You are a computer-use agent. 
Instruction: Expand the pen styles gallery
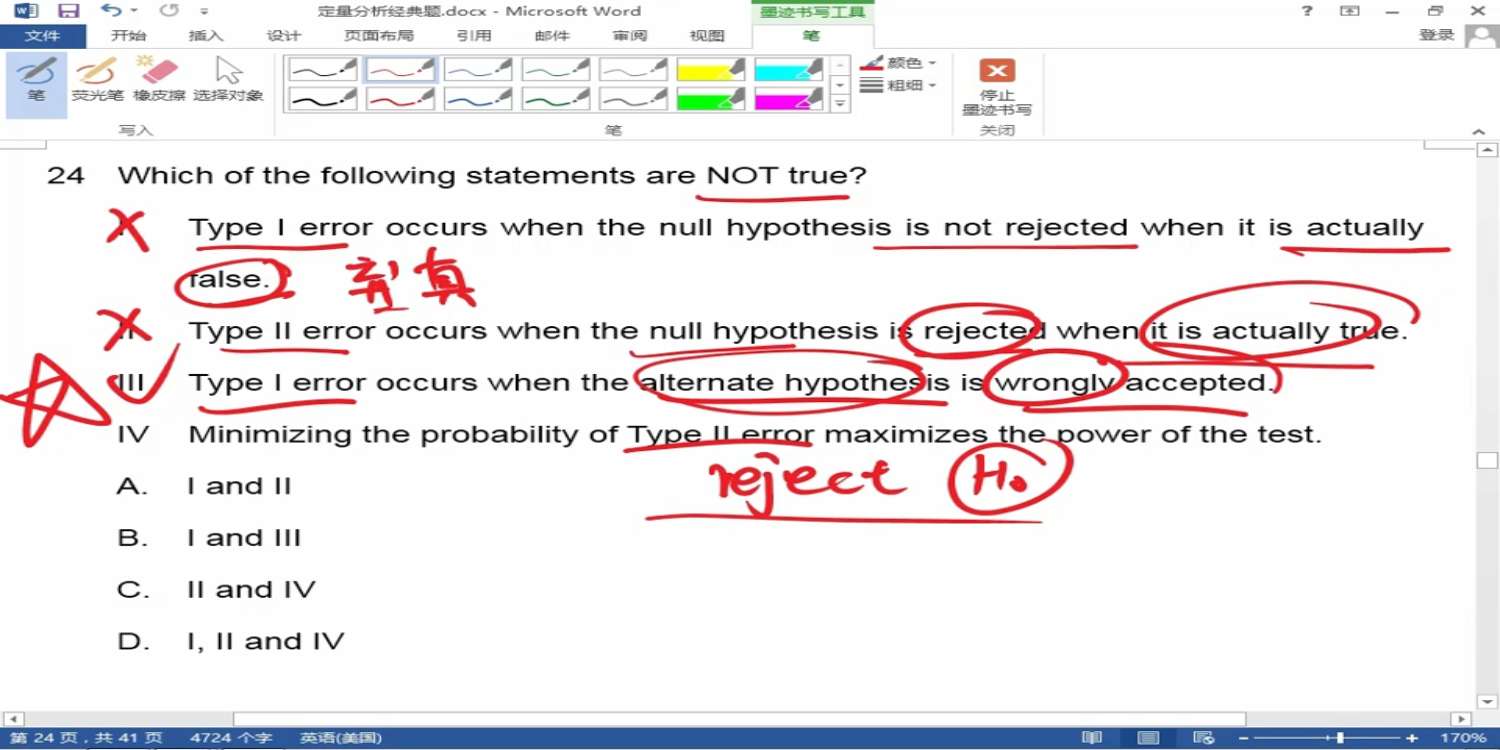pos(840,104)
